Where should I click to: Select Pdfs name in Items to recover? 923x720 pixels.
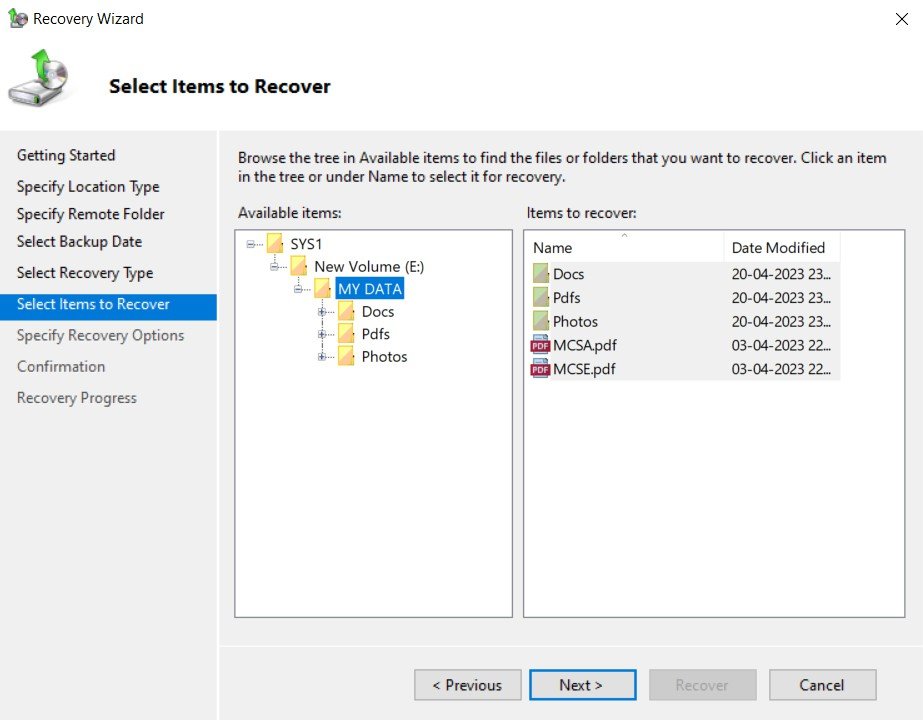pyautogui.click(x=566, y=297)
